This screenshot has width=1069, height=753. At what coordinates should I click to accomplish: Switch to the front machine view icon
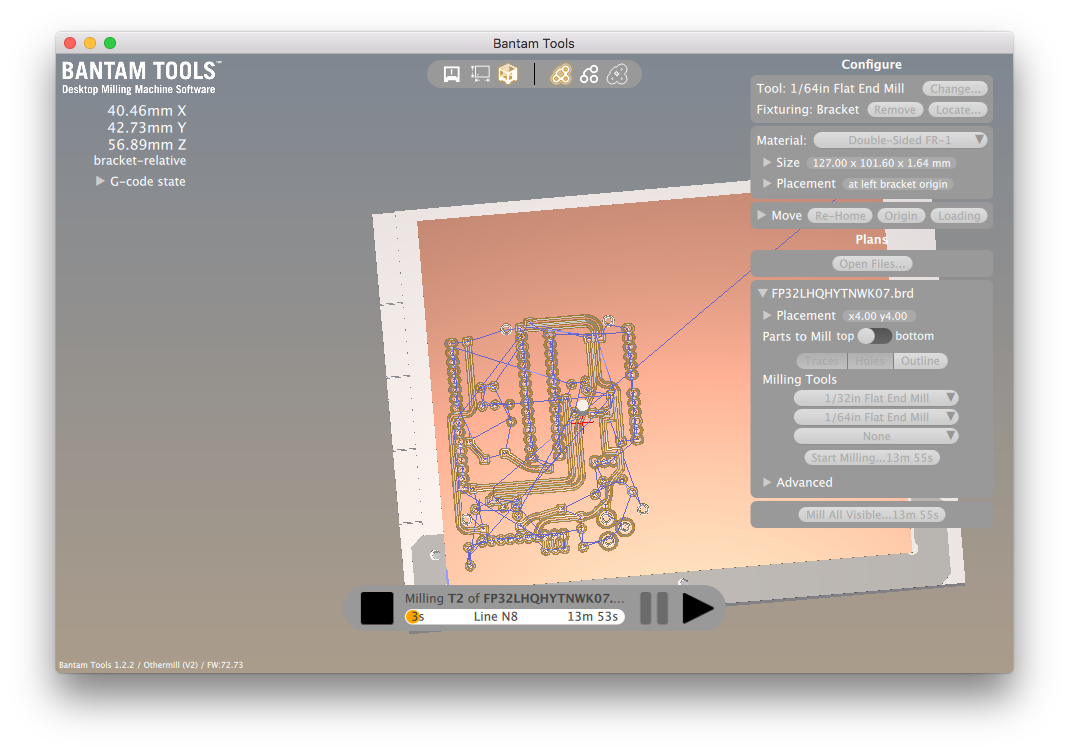pos(451,74)
